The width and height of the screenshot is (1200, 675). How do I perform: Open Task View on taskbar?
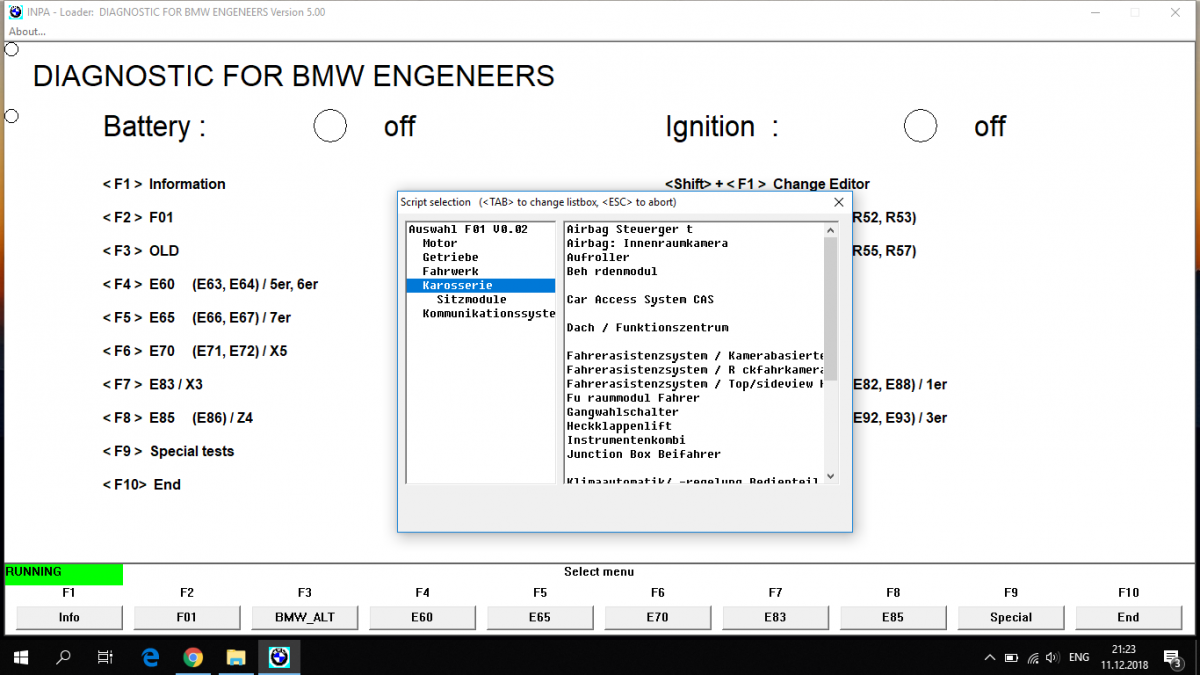point(106,657)
